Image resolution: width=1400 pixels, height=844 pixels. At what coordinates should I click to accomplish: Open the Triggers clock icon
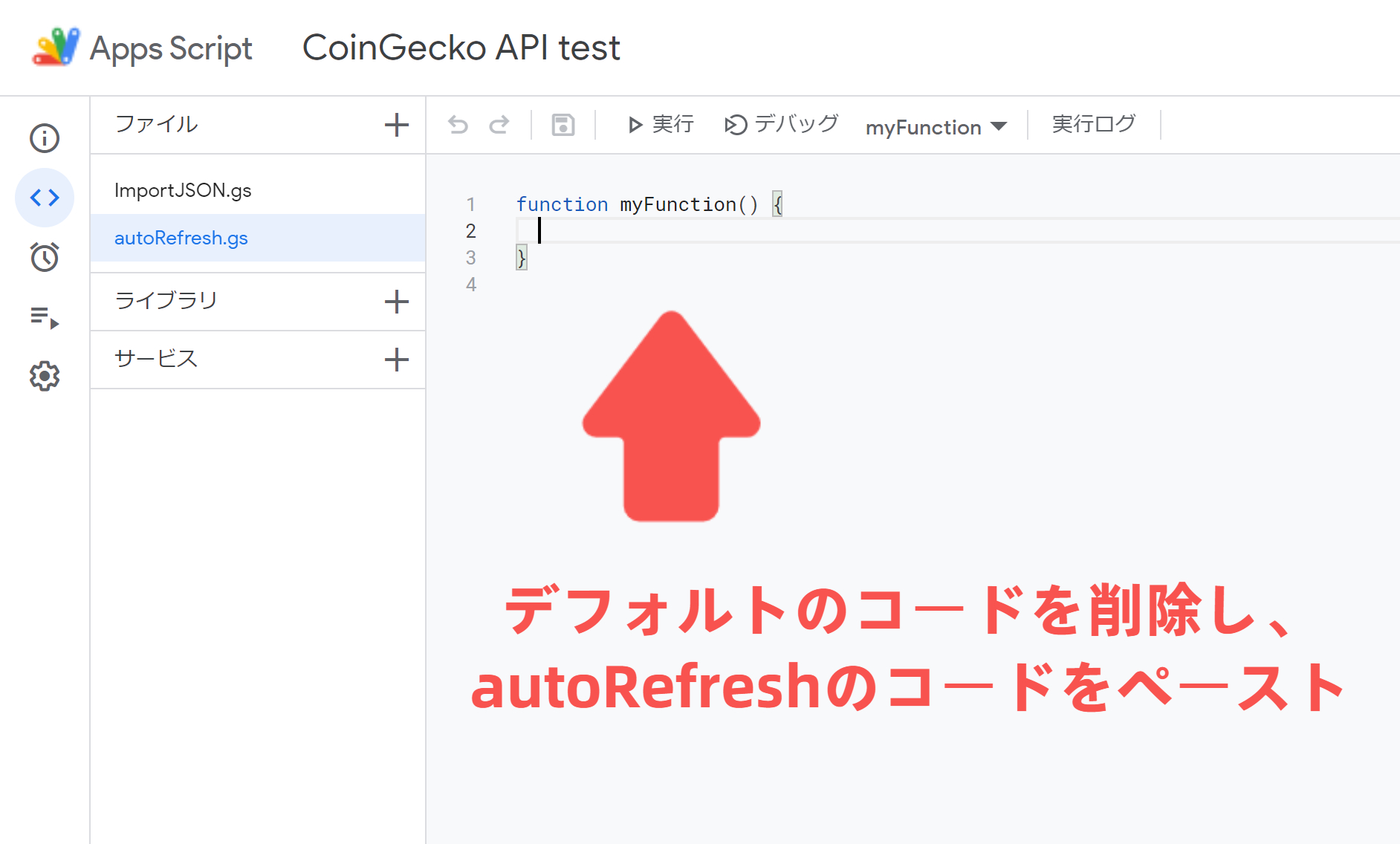pyautogui.click(x=45, y=257)
